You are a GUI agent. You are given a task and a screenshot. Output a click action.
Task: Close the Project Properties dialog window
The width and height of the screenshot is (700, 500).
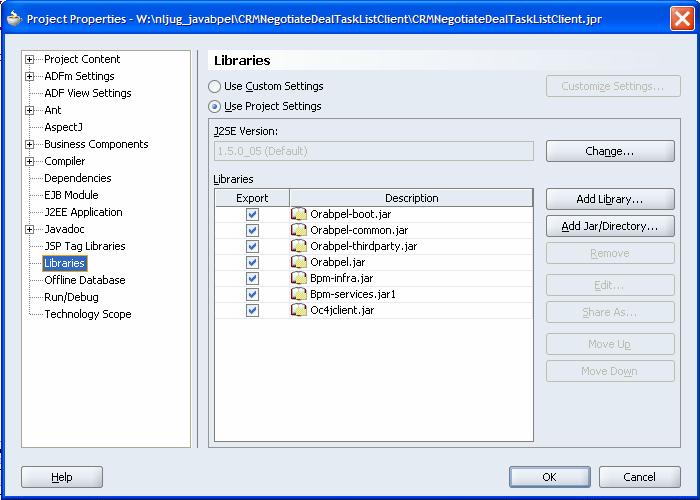tap(681, 17)
